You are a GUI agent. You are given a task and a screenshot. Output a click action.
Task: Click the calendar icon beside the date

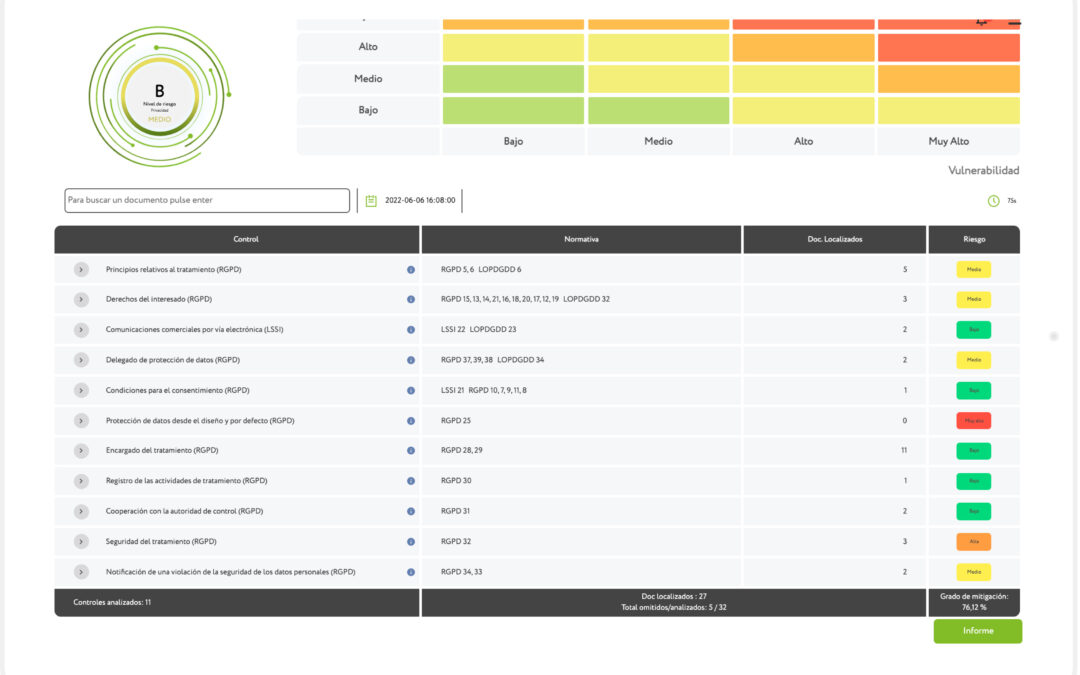coord(371,200)
